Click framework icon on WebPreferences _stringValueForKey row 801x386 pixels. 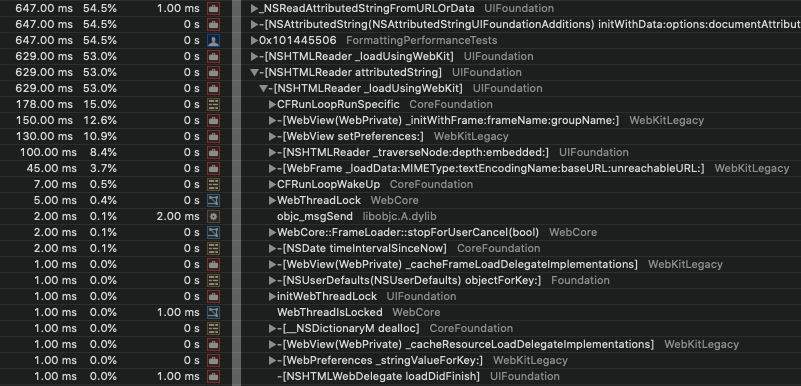tap(214, 360)
